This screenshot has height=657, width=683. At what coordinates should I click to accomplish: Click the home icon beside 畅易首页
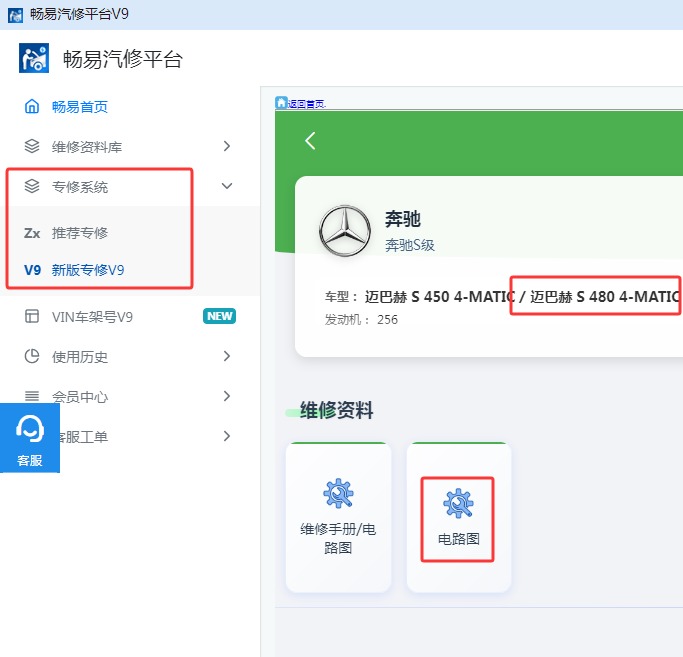[32, 106]
